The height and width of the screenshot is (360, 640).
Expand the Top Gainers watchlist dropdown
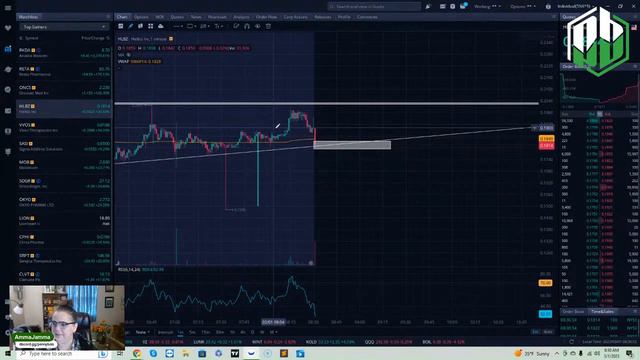(x=64, y=27)
